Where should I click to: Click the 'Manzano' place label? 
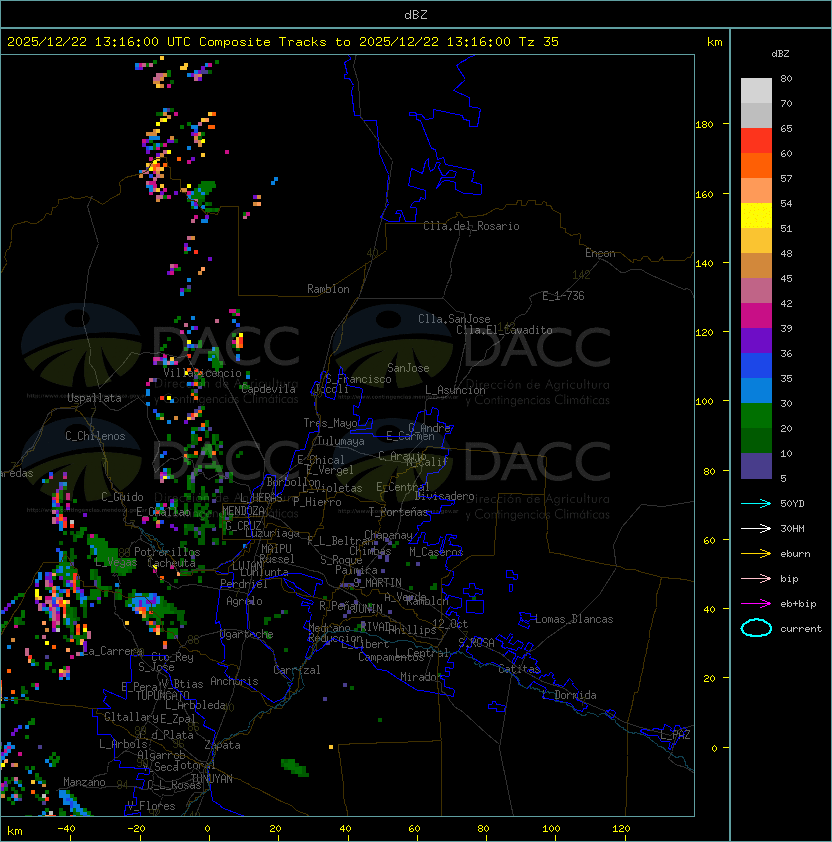point(84,782)
